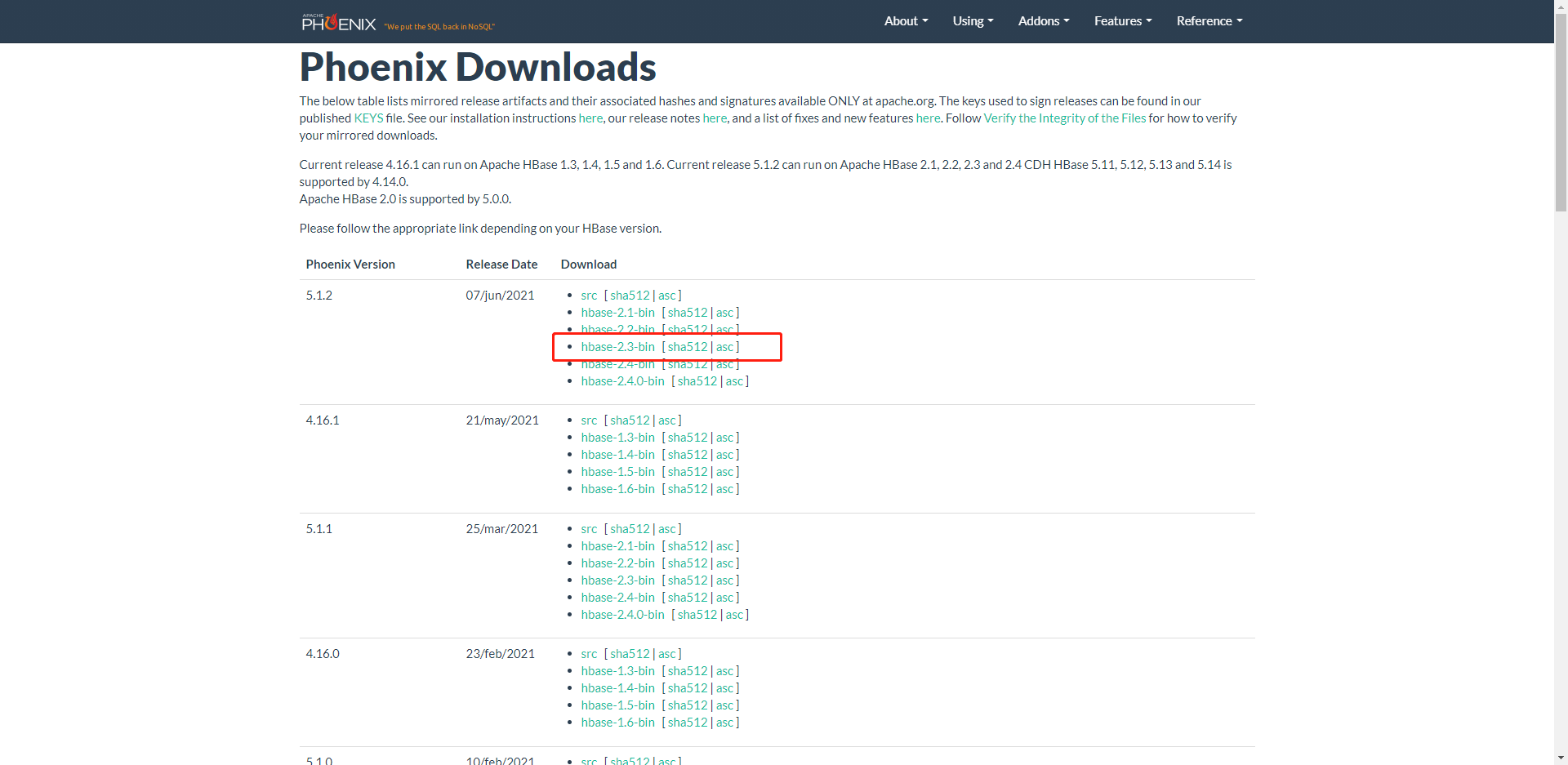
Task: Open asc for 4.16.0 hbase-1.3-bin
Action: (x=725, y=671)
